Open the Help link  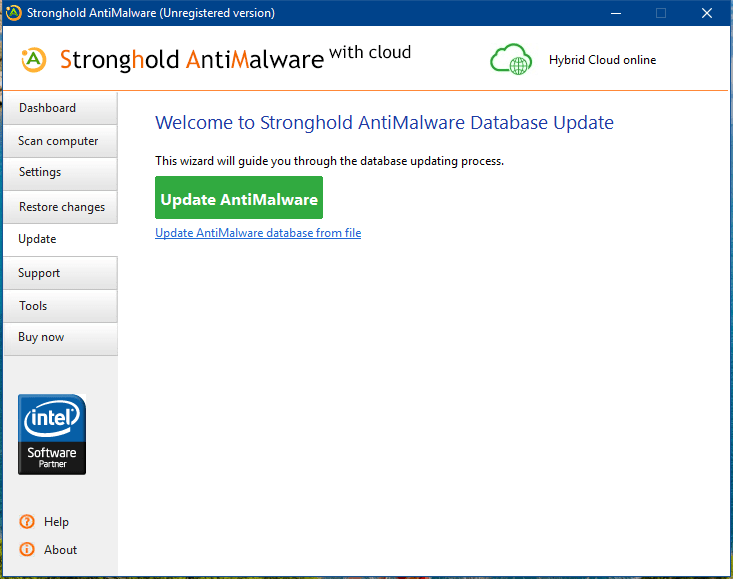pyautogui.click(x=56, y=522)
